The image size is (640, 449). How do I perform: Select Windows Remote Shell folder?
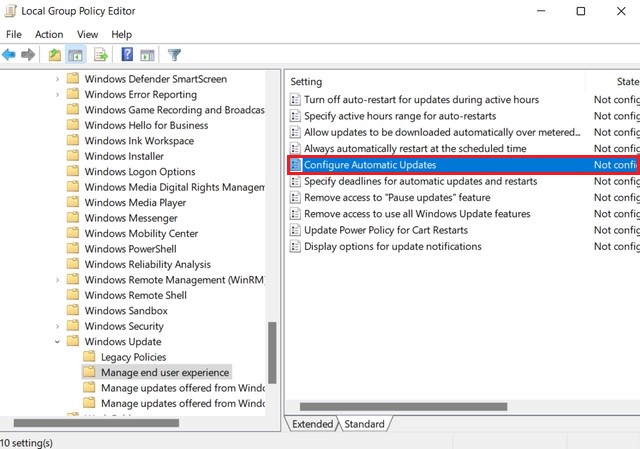pos(127,296)
